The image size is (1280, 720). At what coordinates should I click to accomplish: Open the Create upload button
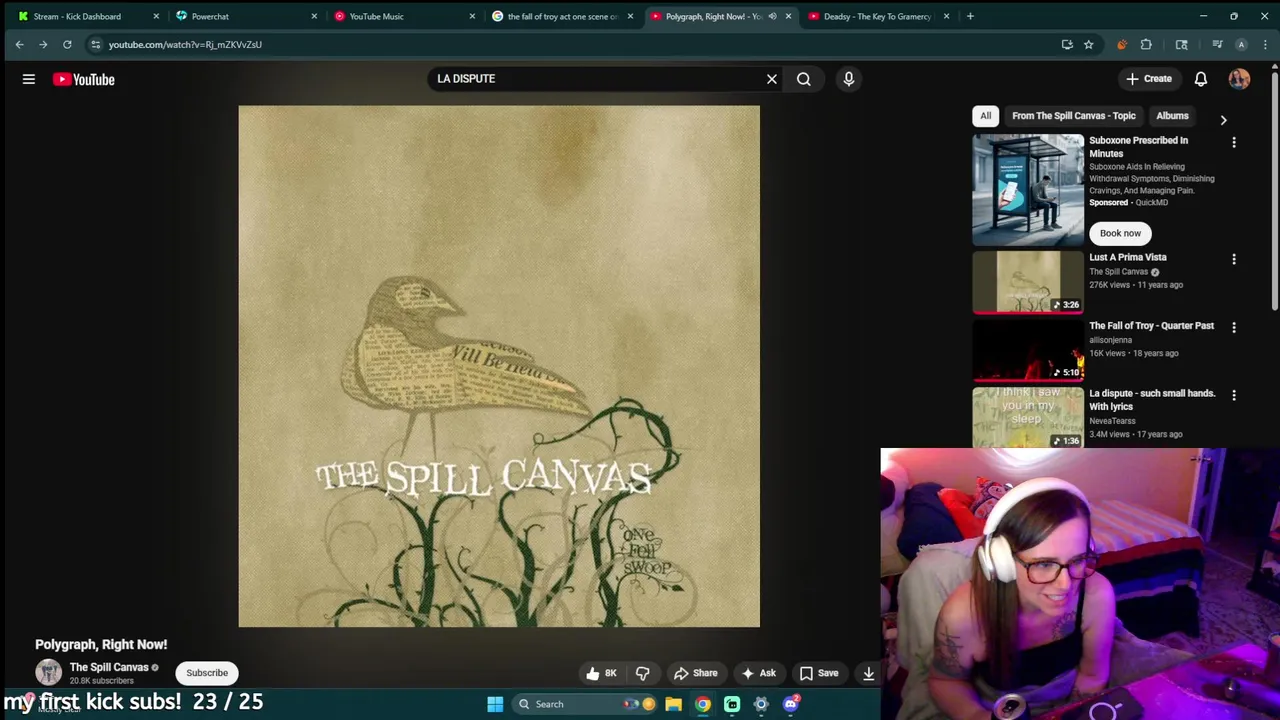click(1148, 79)
